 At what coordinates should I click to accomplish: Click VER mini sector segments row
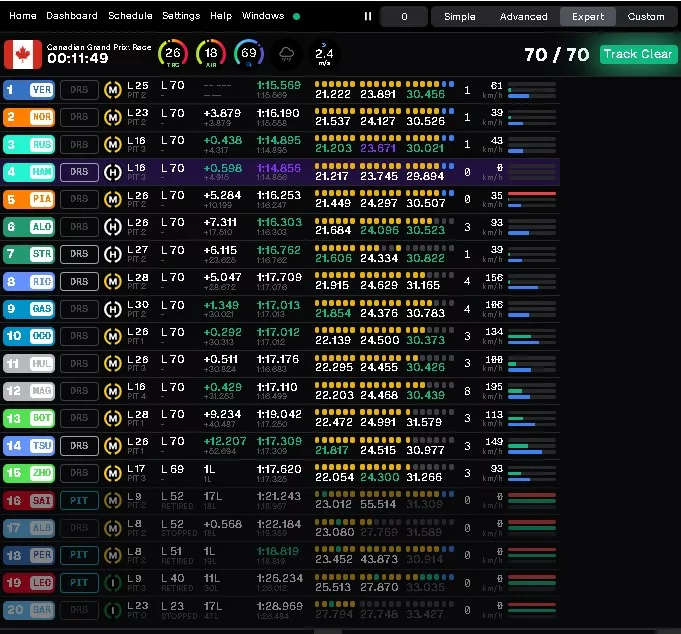384,84
